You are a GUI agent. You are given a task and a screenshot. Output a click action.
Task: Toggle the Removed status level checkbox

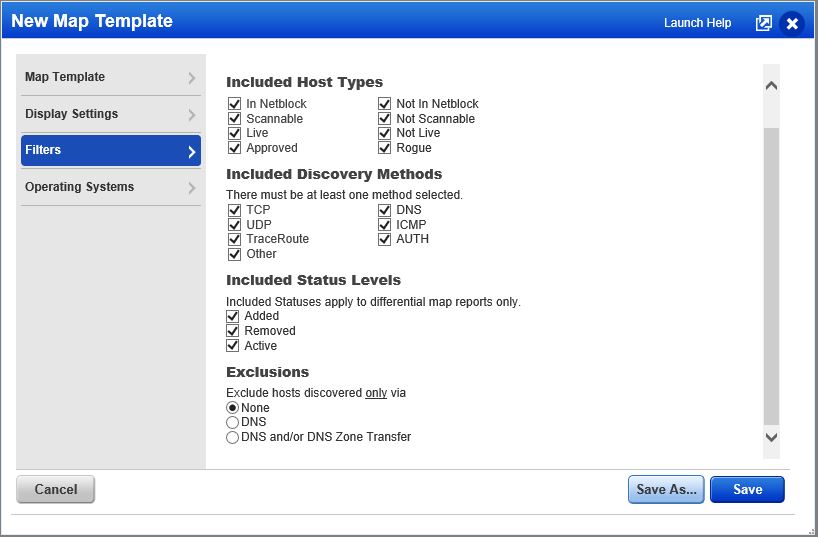coord(234,331)
